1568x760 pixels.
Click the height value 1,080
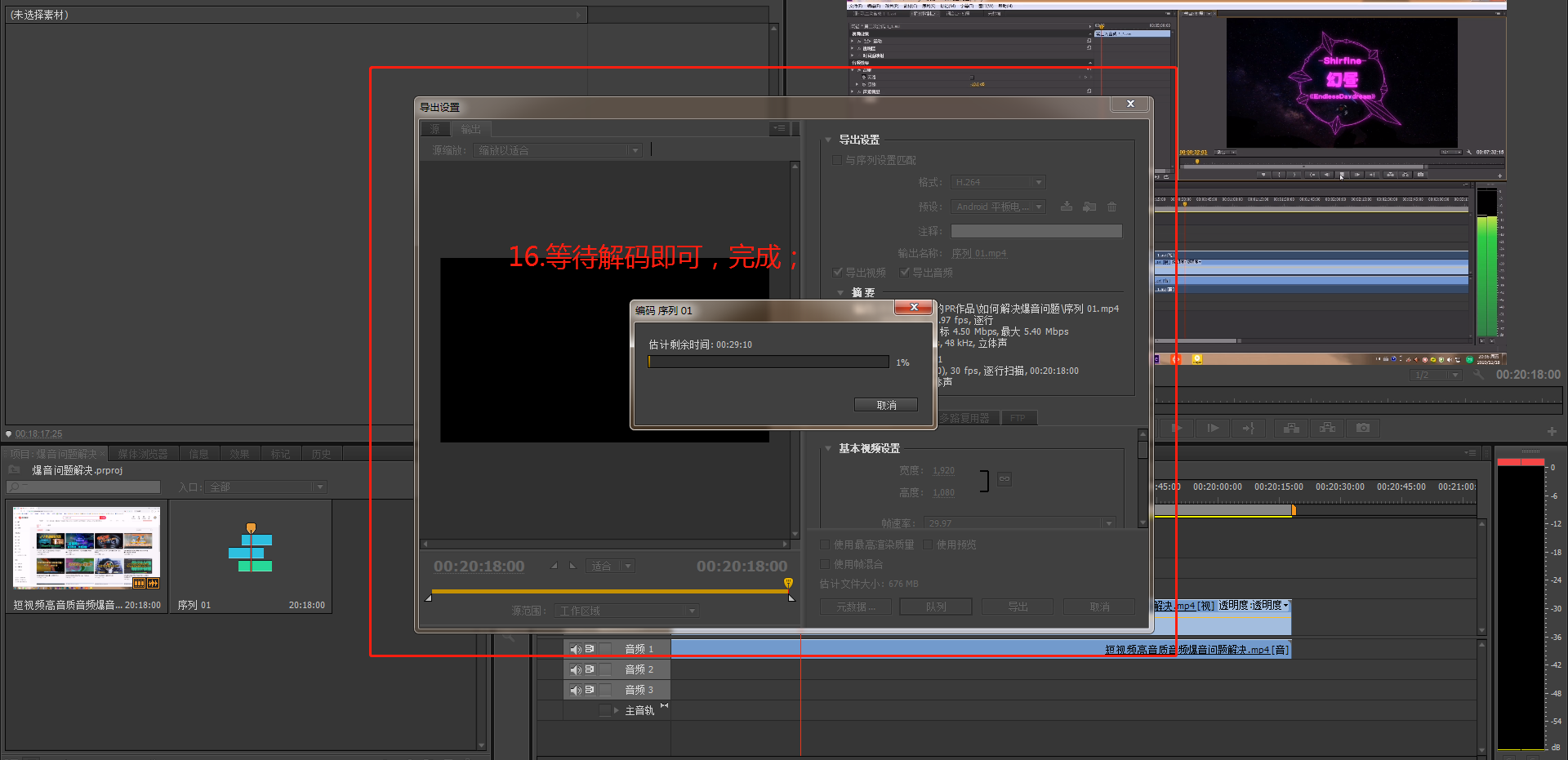coord(943,492)
